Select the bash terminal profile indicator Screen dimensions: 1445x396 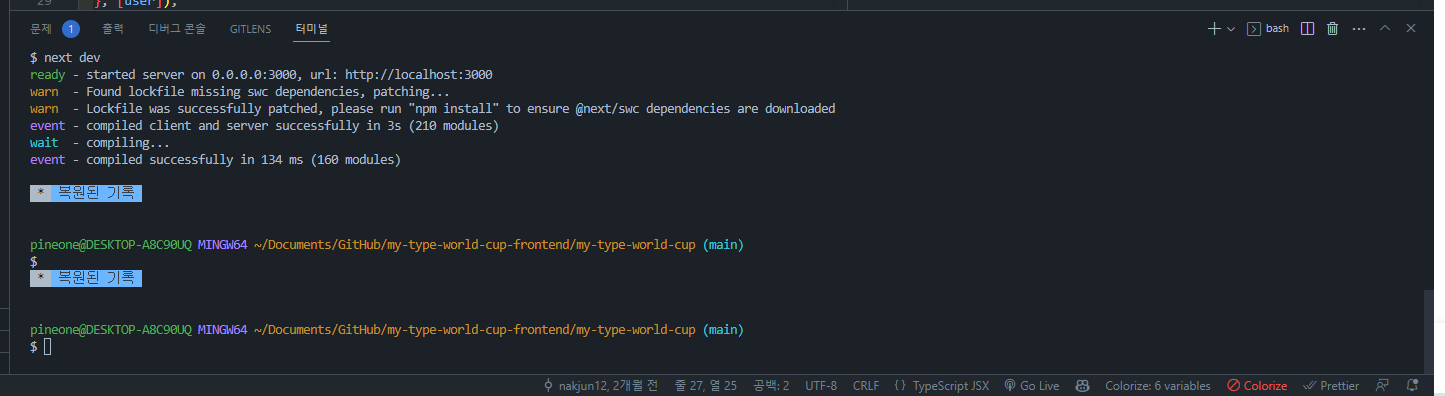1268,29
